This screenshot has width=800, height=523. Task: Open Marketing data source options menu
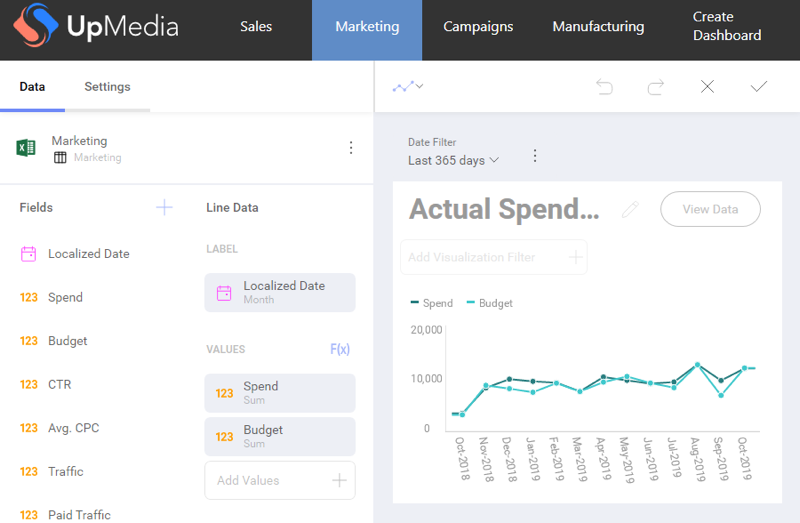pos(351,148)
